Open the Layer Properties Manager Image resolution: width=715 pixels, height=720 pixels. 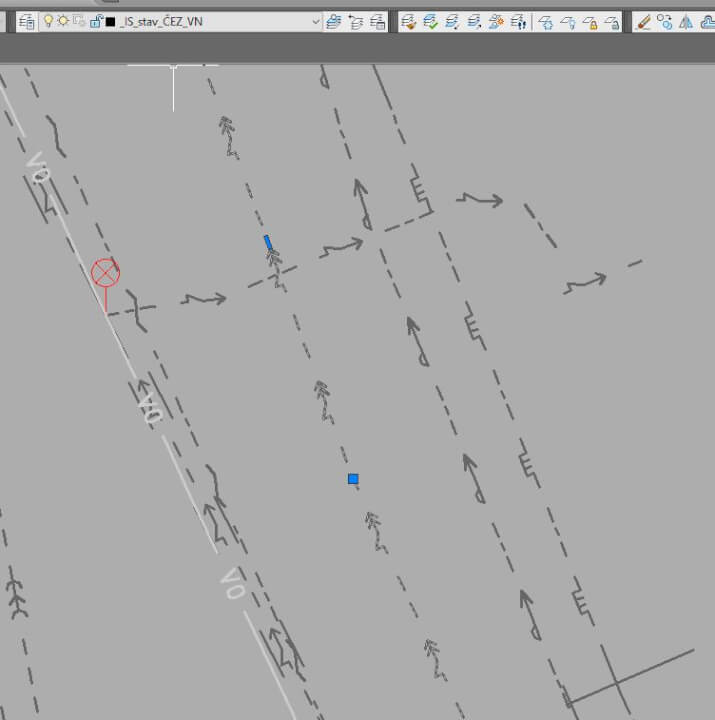(x=26, y=21)
